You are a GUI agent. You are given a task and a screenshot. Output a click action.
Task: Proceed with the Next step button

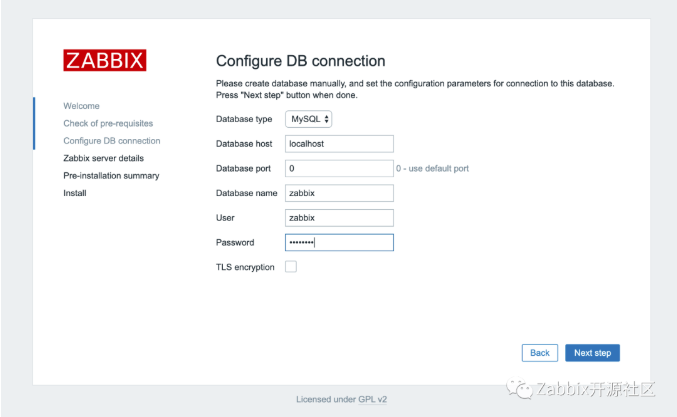click(592, 353)
